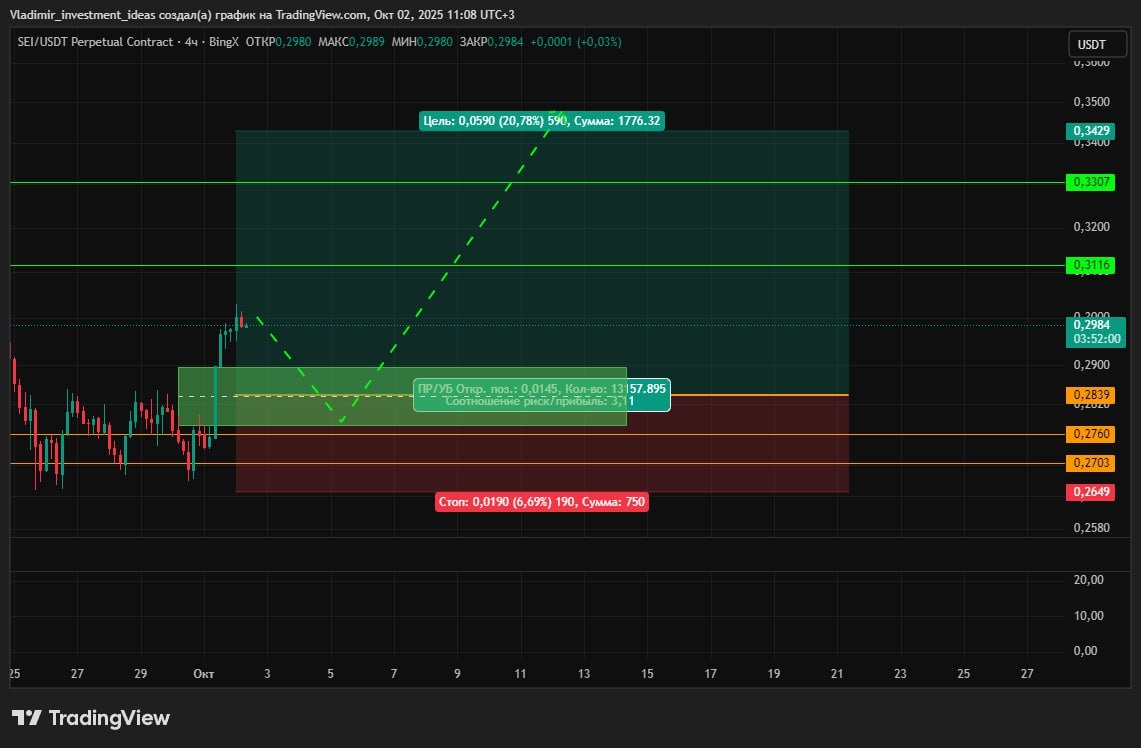Click the 'Окт' date label on time axis

tap(204, 674)
